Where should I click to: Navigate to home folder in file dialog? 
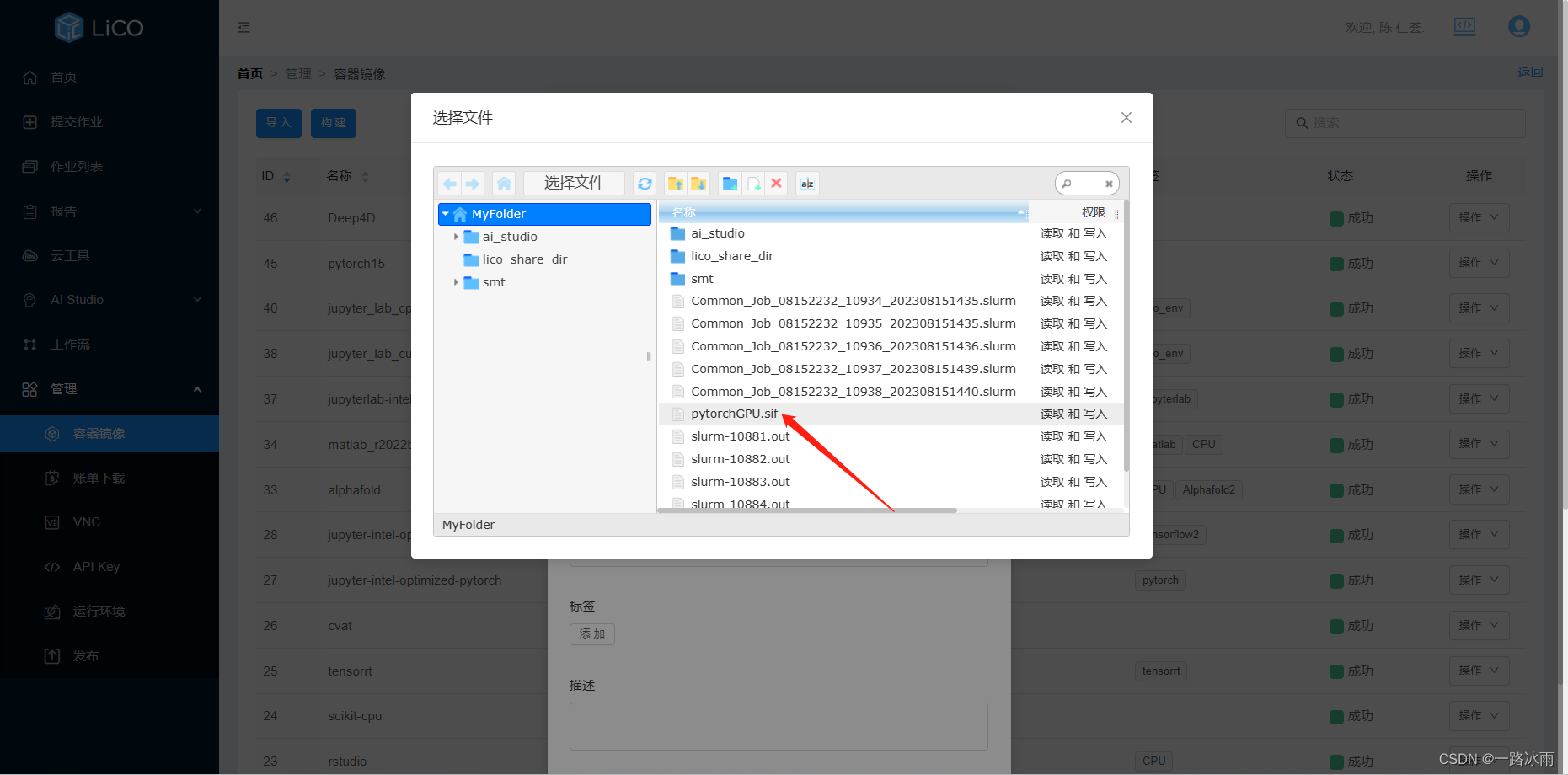[503, 183]
